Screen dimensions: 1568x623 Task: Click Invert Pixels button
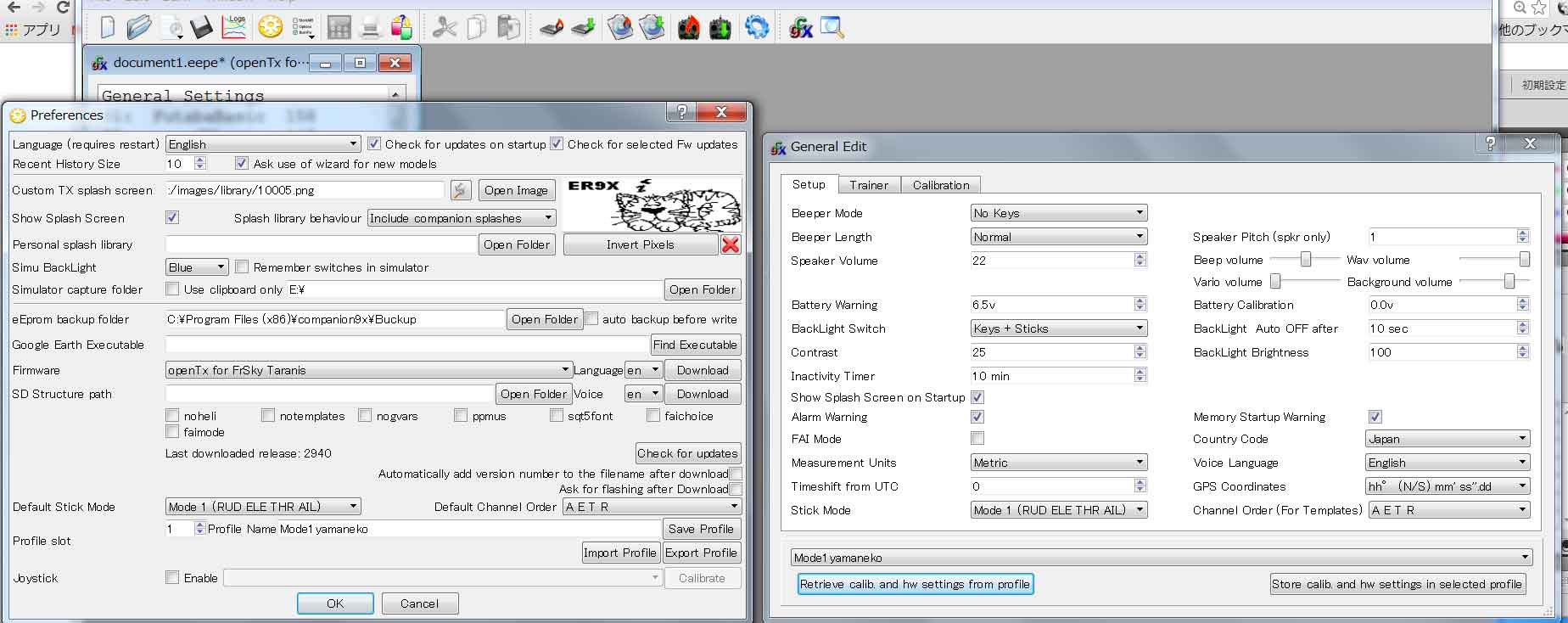tap(640, 244)
